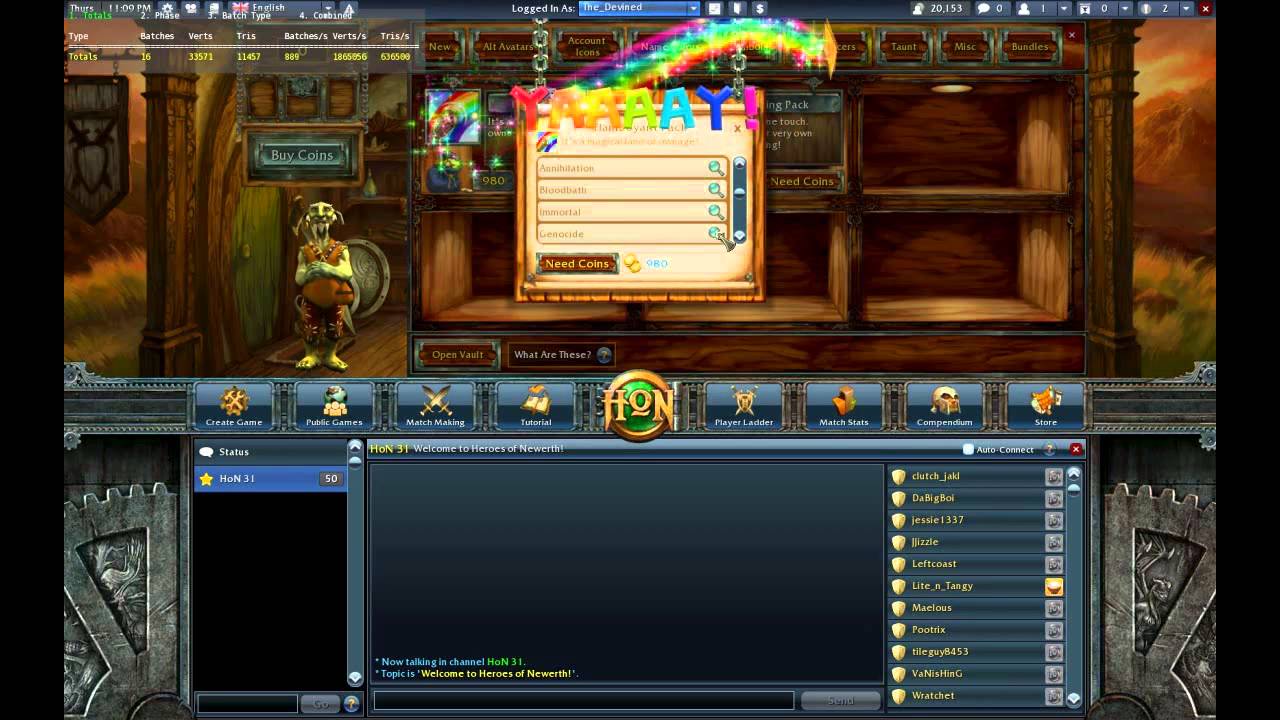
Task: Open the Store from the main bar
Action: click(x=1046, y=406)
